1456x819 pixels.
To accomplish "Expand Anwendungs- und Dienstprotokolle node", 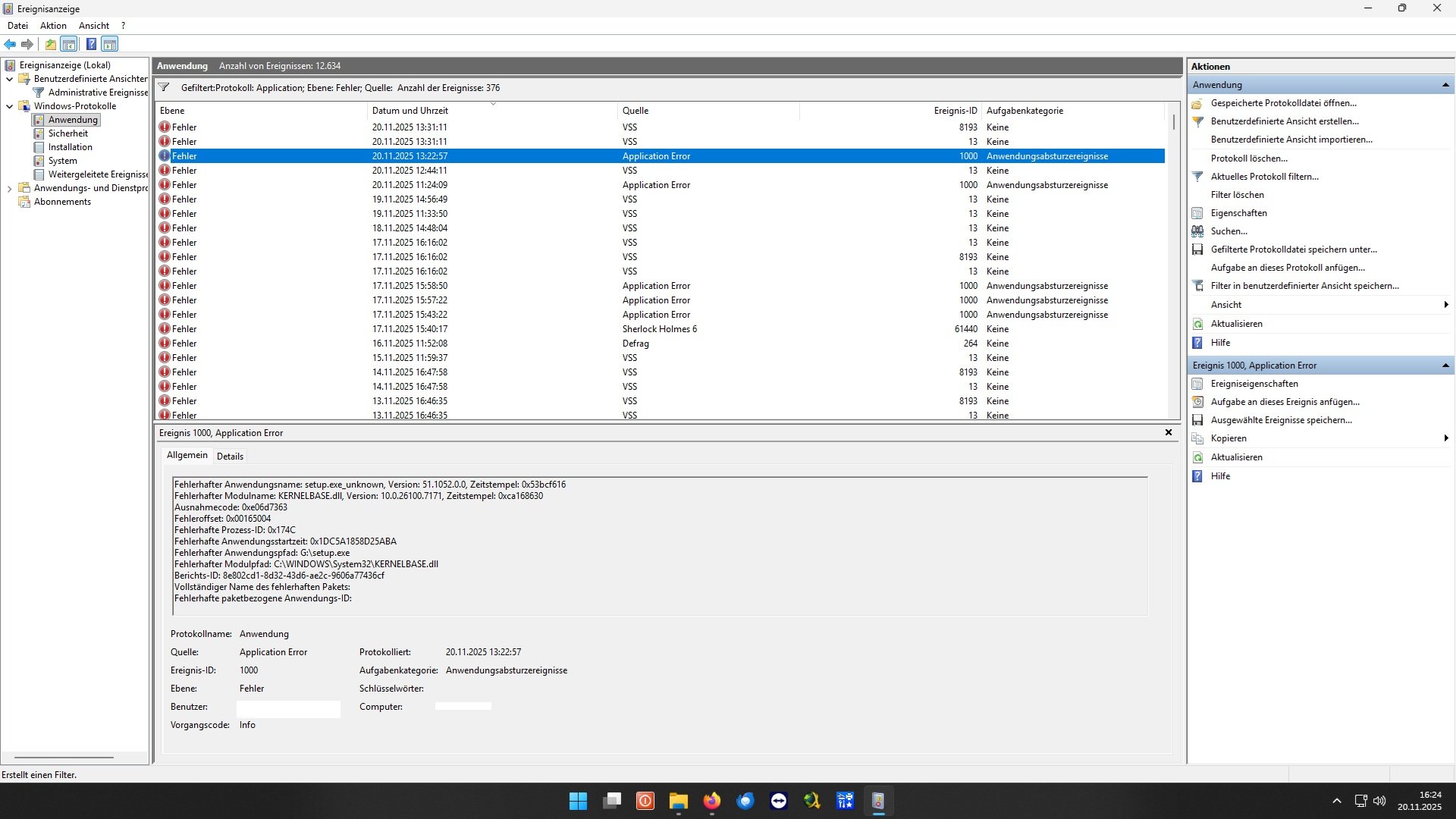I will (x=9, y=188).
